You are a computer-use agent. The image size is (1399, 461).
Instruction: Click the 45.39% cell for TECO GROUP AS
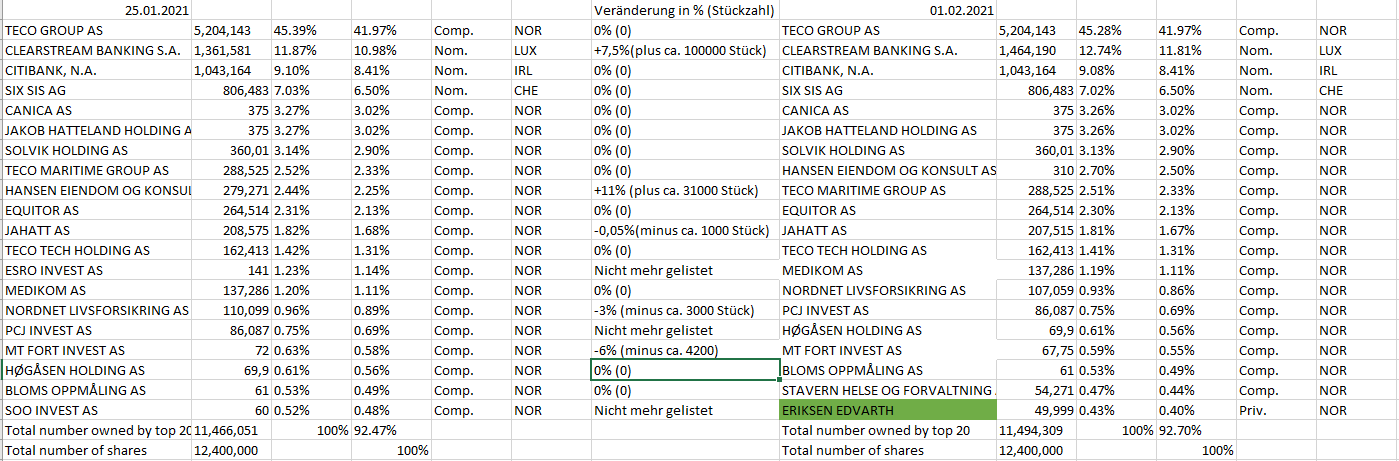pyautogui.click(x=310, y=31)
